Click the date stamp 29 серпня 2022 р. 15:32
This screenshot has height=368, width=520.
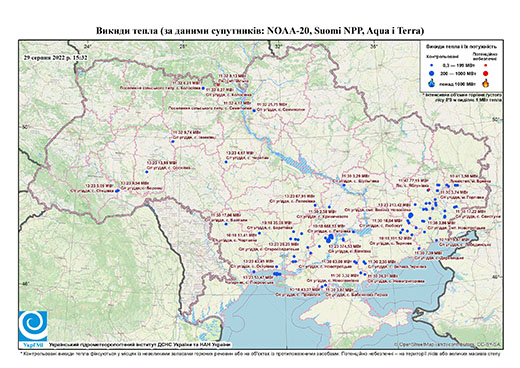(x=55, y=57)
